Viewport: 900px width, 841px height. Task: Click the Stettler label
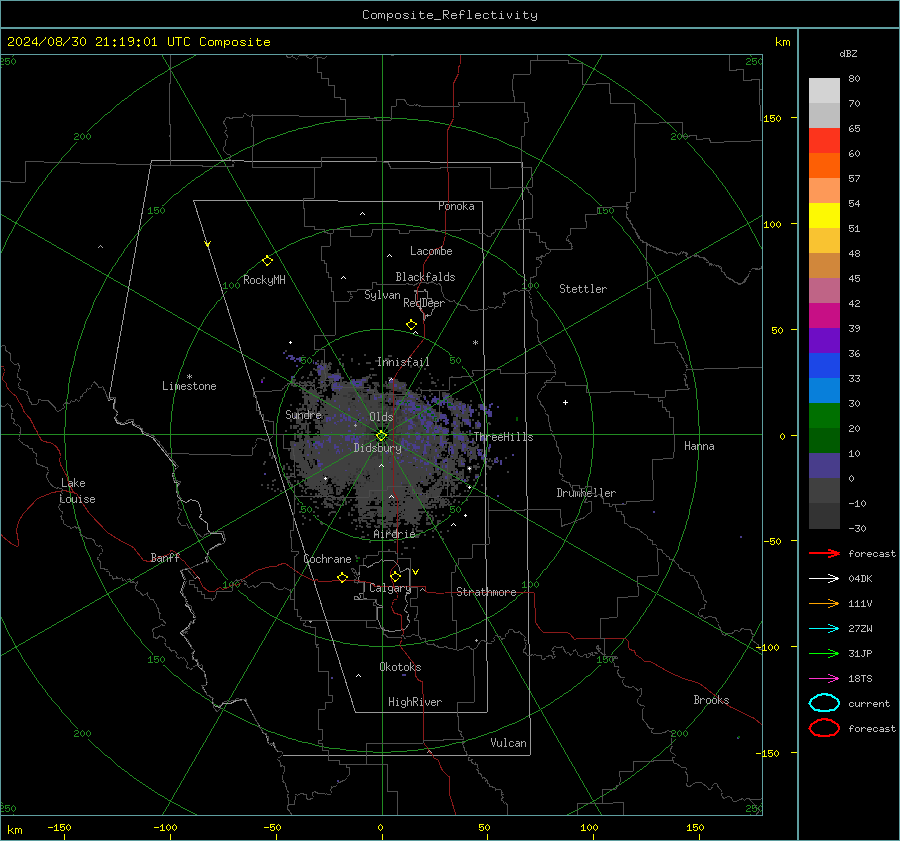[583, 289]
